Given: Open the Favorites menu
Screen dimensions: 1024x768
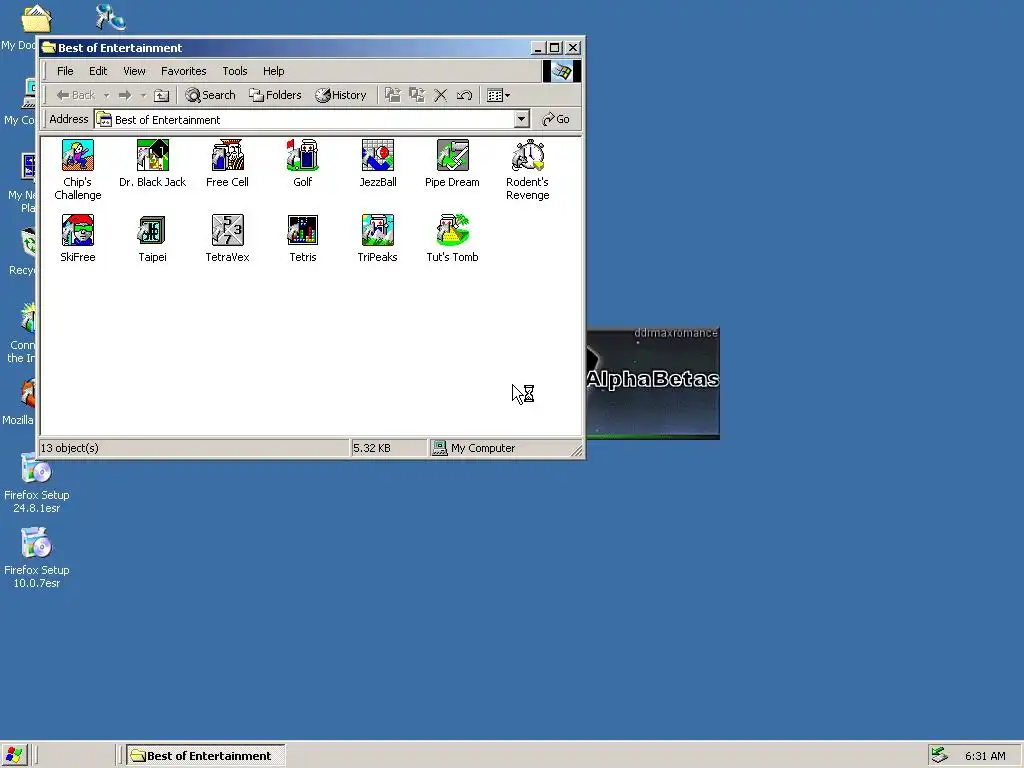Looking at the screenshot, I should coord(184,71).
